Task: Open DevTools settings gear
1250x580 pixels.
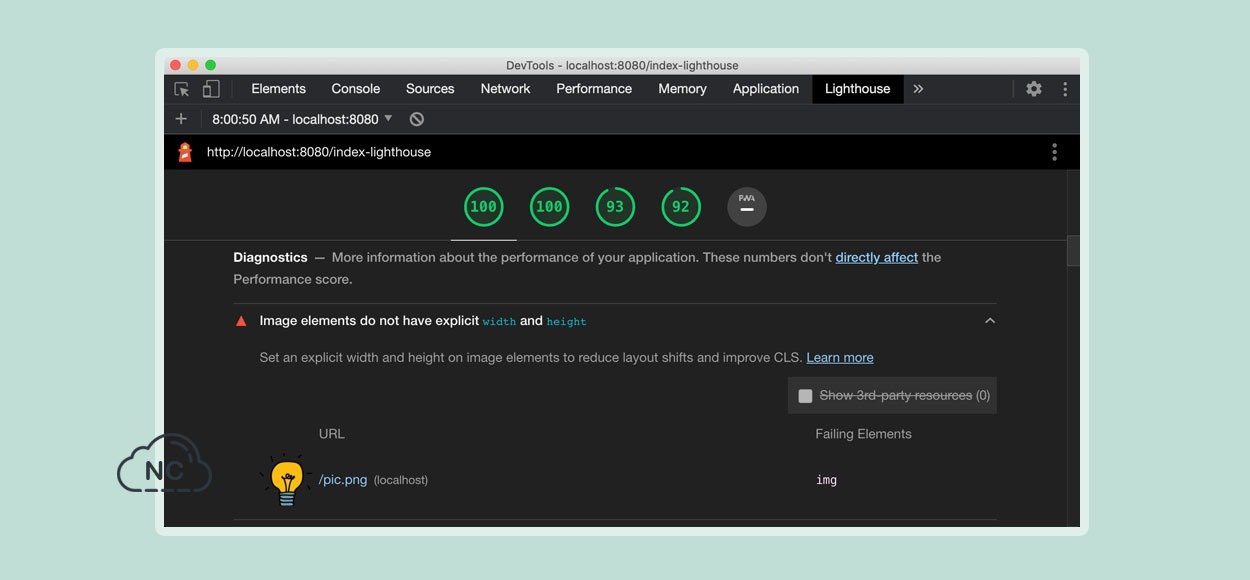Action: click(1034, 89)
